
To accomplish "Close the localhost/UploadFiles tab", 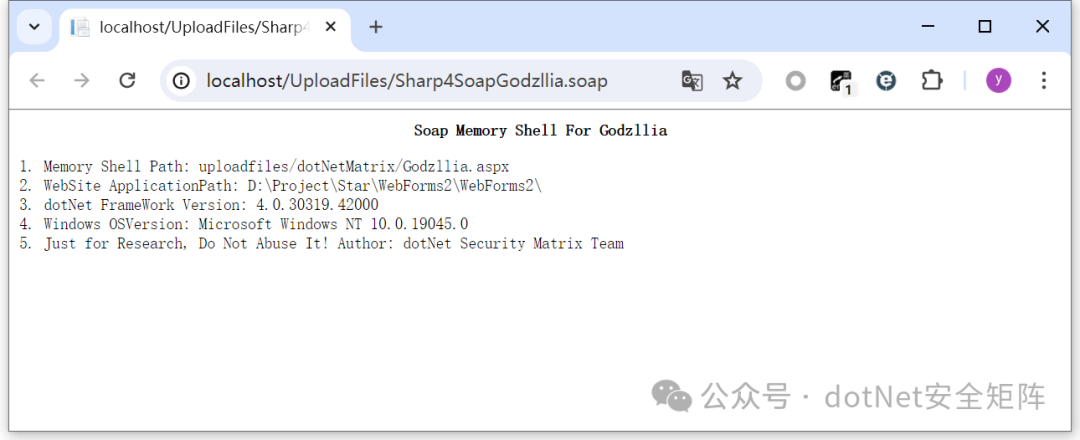I will point(330,27).
